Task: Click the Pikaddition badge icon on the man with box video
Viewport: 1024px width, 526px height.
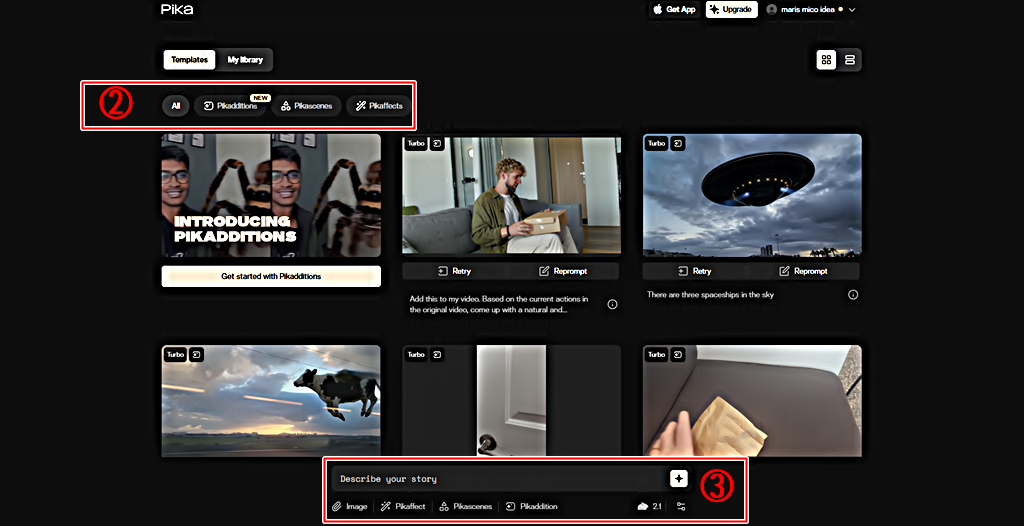Action: pyautogui.click(x=438, y=143)
